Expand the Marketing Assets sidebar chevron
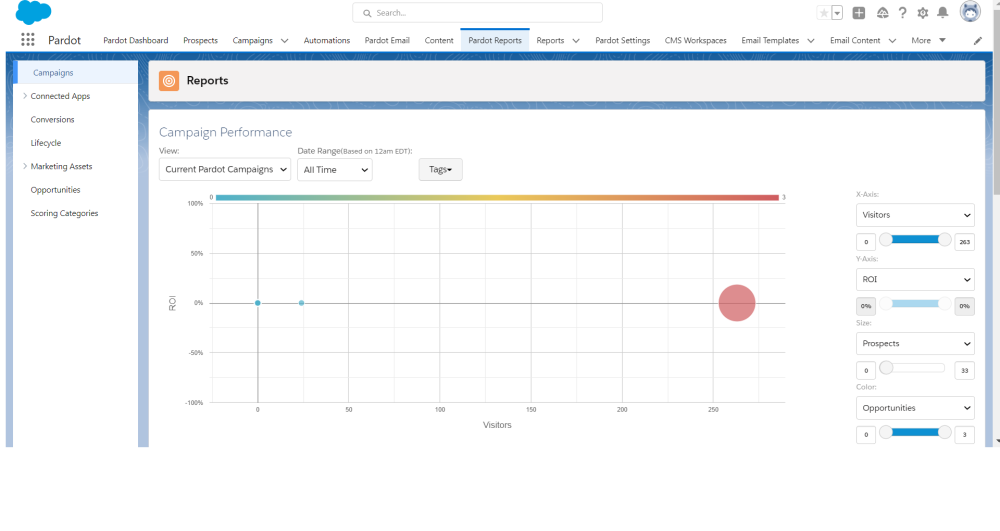Viewport: 1000px width, 531px height. coord(25,166)
